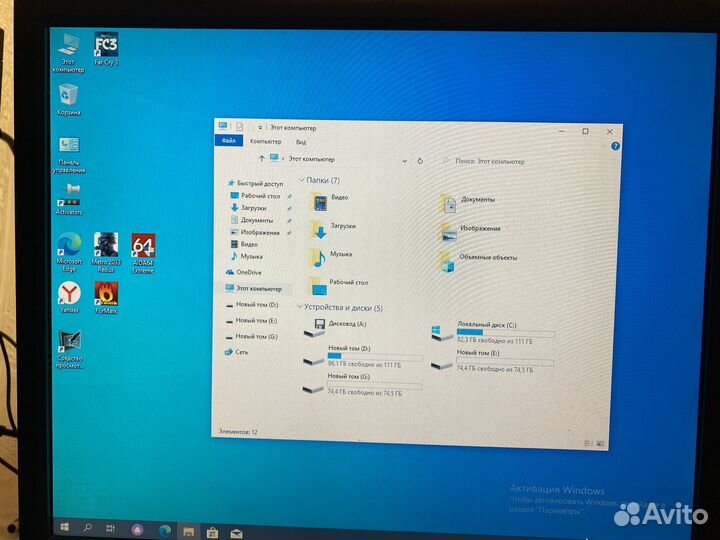Image resolution: width=720 pixels, height=540 pixels.
Task: Collapse the Папки (7) group
Action: 300,181
